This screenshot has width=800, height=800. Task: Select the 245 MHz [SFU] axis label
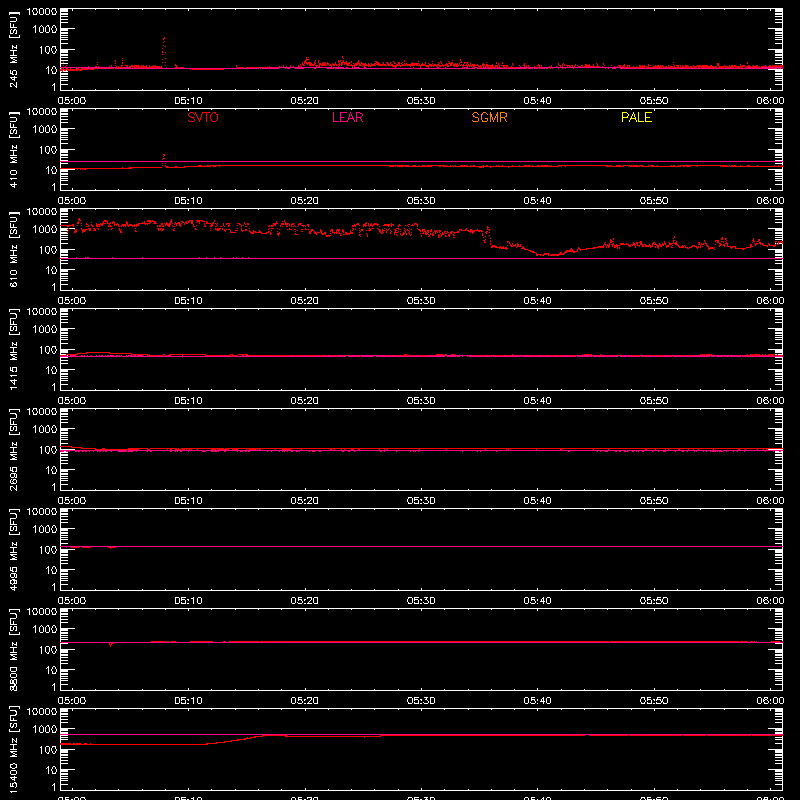coord(13,49)
